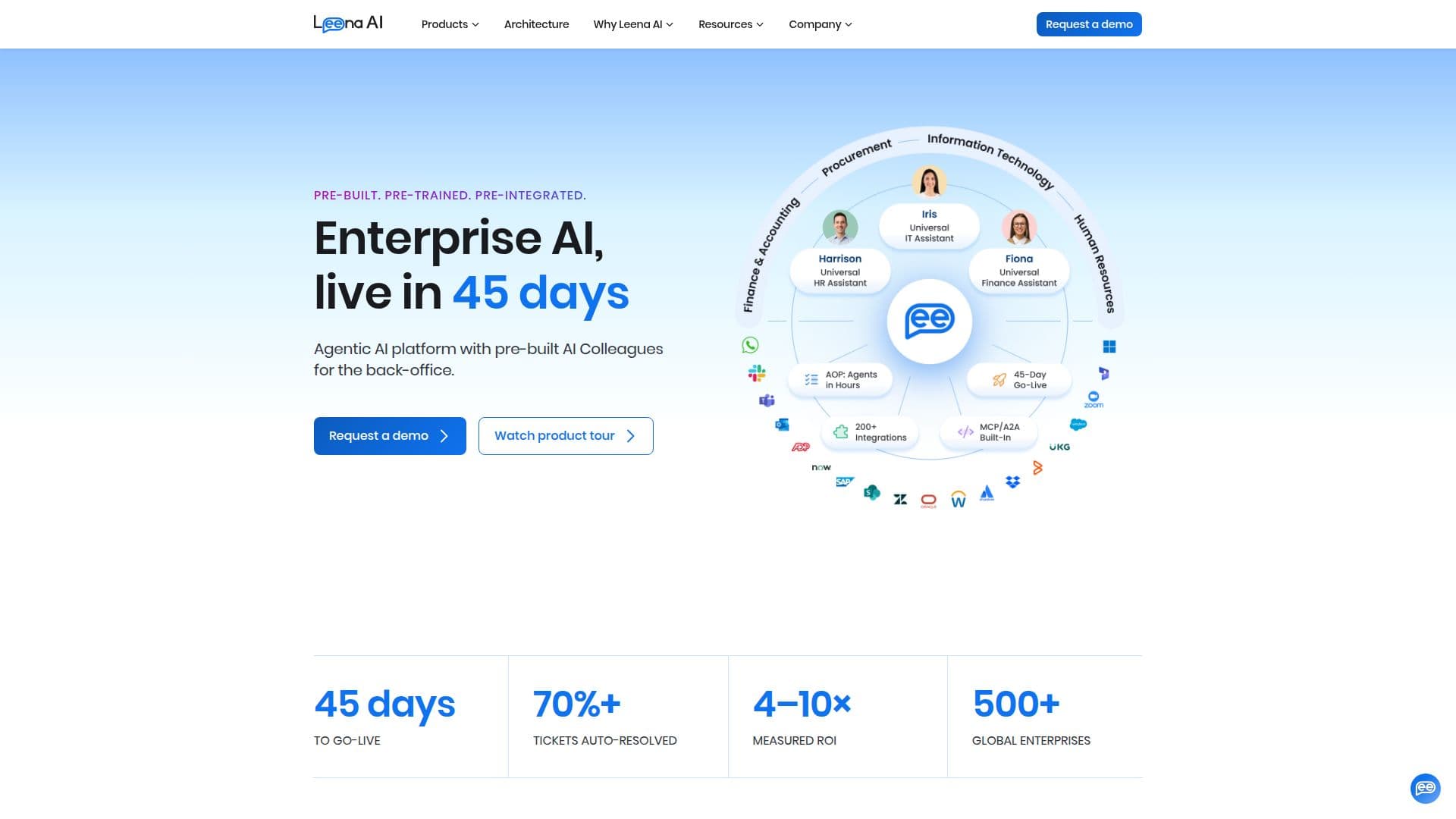The height and width of the screenshot is (819, 1456).
Task: Expand the Products dropdown menu
Action: coord(450,24)
